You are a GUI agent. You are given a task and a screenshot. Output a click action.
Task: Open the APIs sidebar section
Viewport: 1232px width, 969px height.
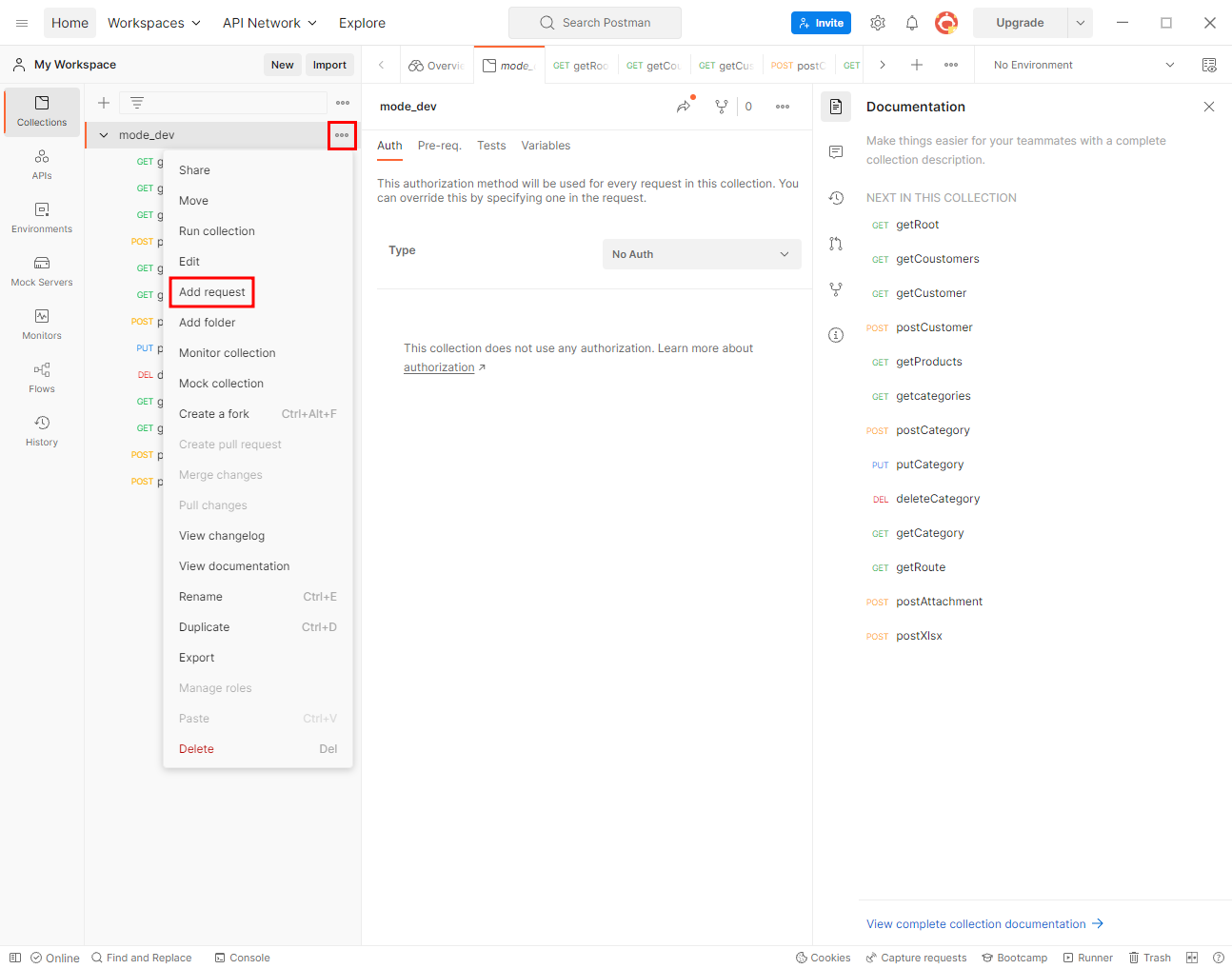click(x=42, y=165)
